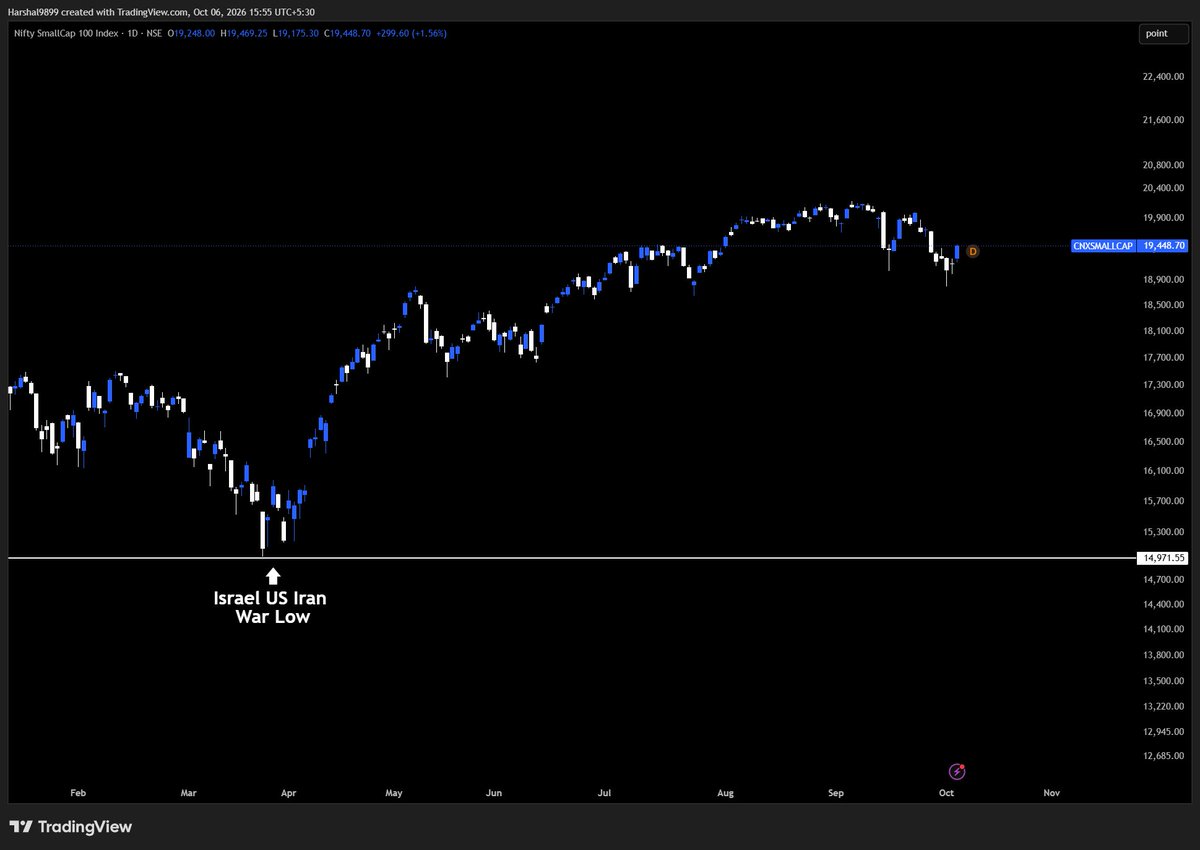Click the 18,500.00 price axis label

pyautogui.click(x=1164, y=304)
